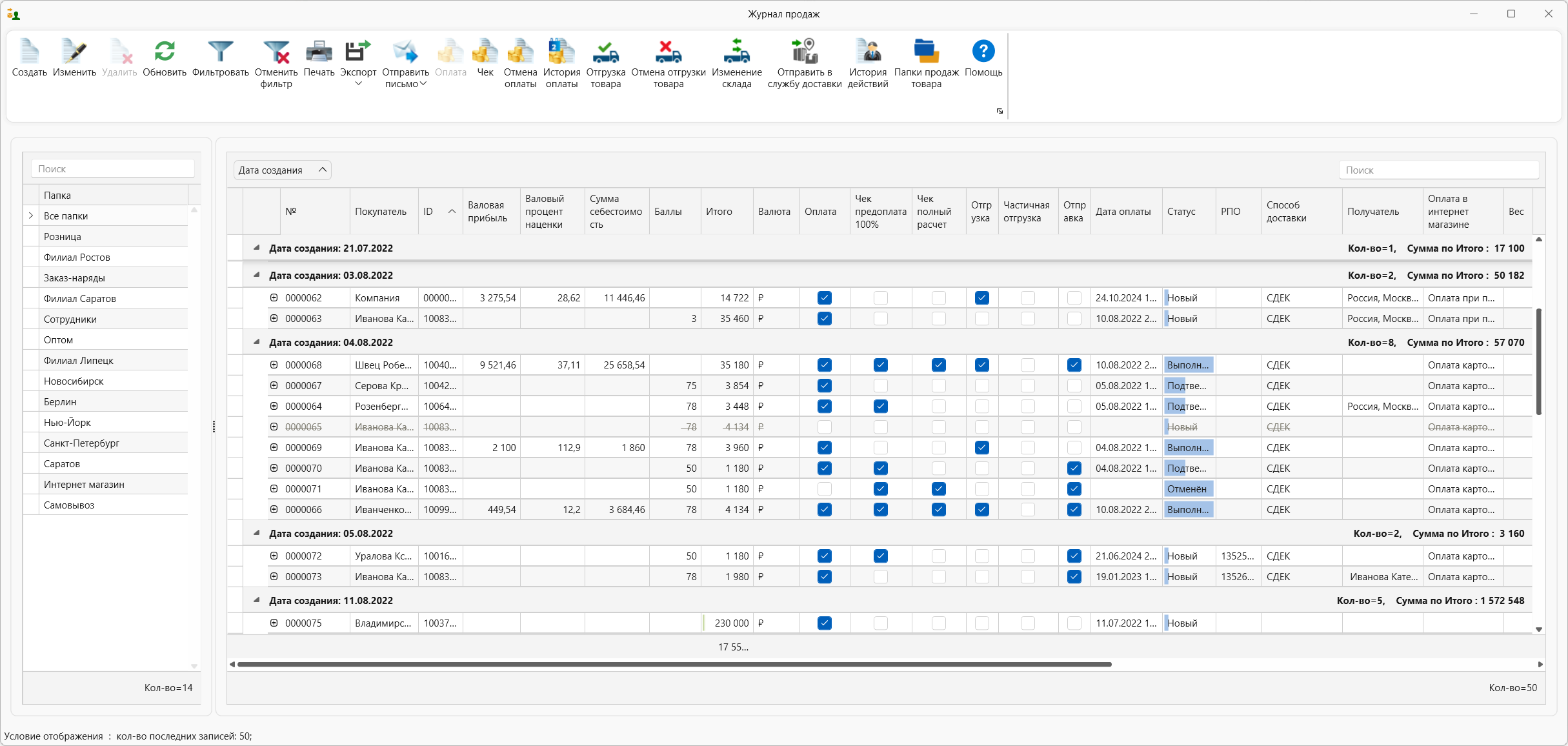Screen dimensions: 1568x746
Task: Click the Обновить refresh icon
Action: click(165, 52)
